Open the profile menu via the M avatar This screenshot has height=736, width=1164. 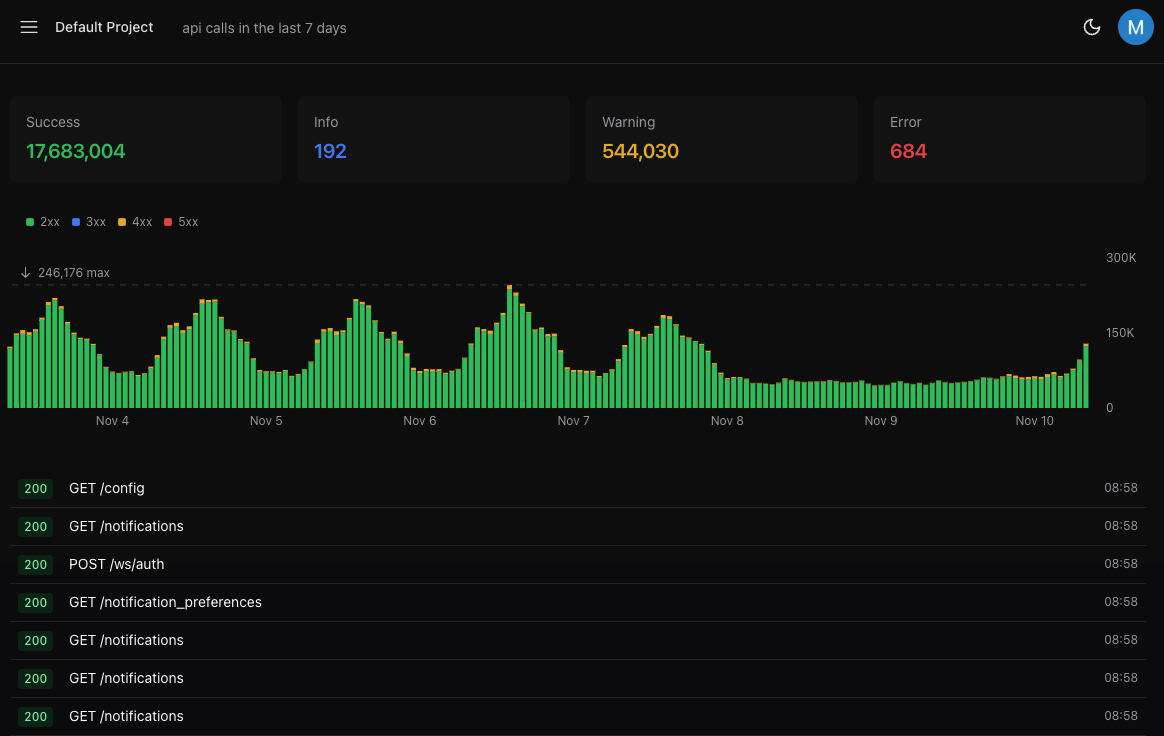point(1135,27)
